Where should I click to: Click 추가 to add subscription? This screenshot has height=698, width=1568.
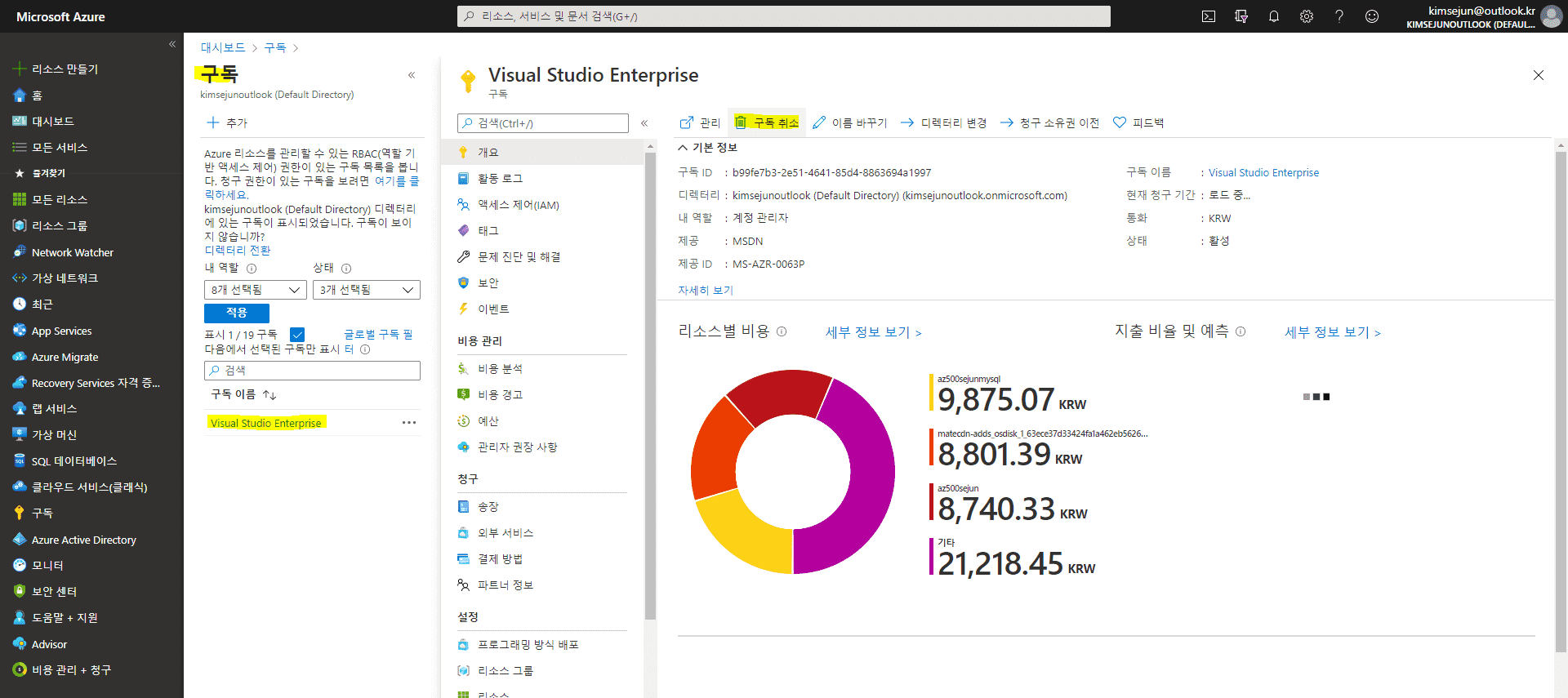(x=227, y=122)
